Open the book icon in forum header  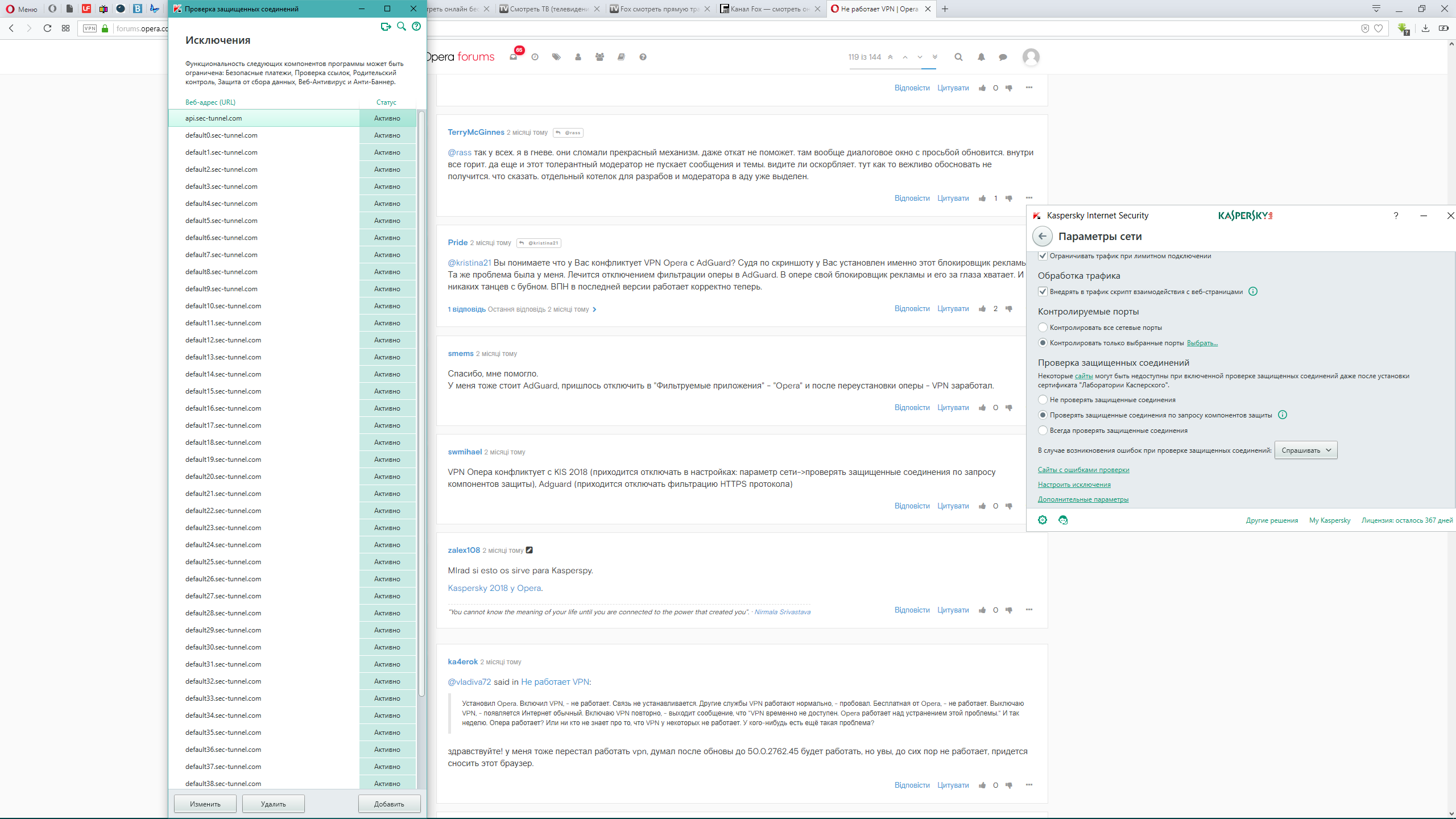click(x=621, y=57)
